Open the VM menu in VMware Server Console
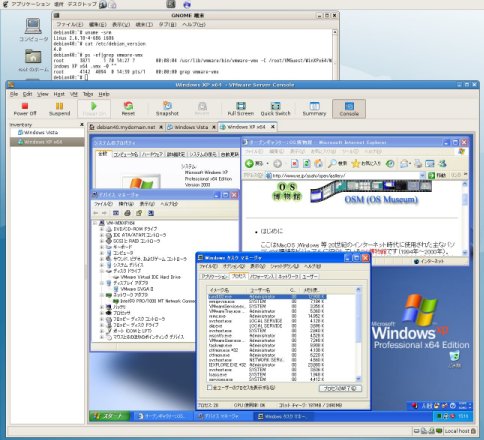The width and height of the screenshot is (484, 440). pos(74,94)
